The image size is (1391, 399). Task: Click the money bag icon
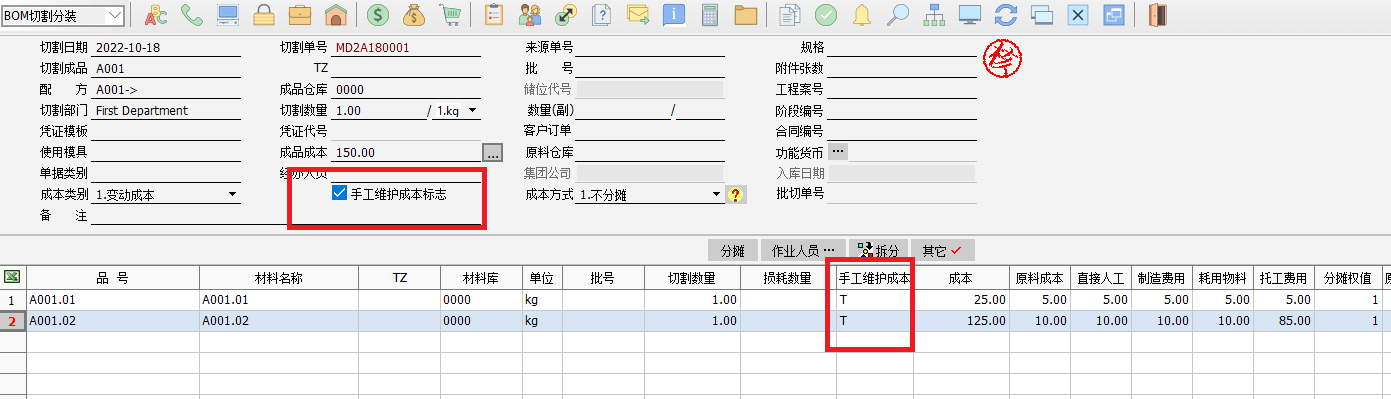click(414, 15)
